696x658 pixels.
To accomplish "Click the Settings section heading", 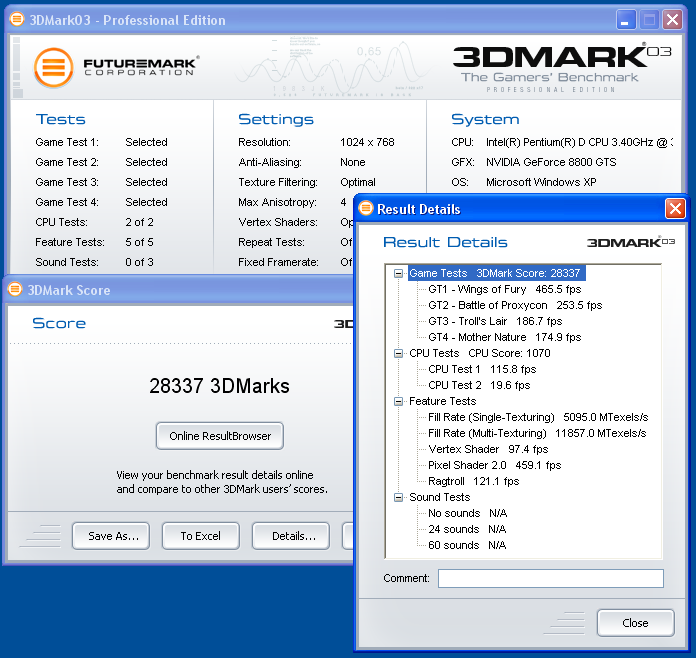I will tap(276, 119).
